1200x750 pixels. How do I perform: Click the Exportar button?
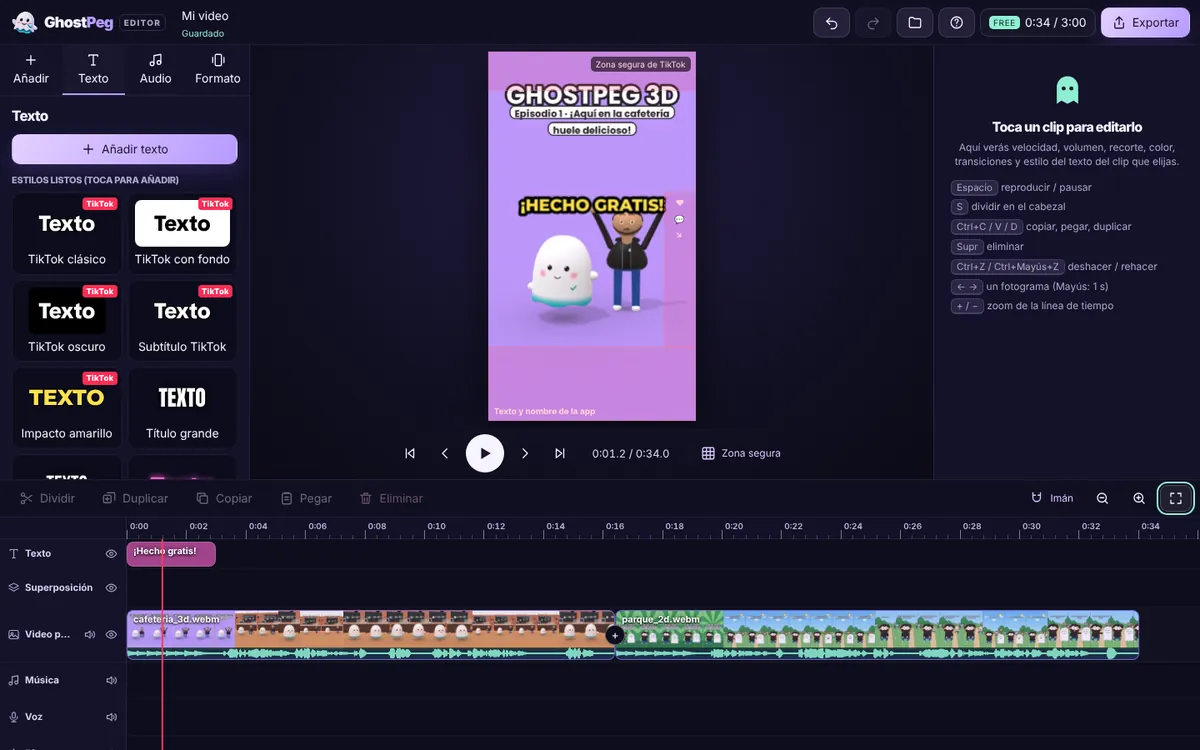[1145, 22]
